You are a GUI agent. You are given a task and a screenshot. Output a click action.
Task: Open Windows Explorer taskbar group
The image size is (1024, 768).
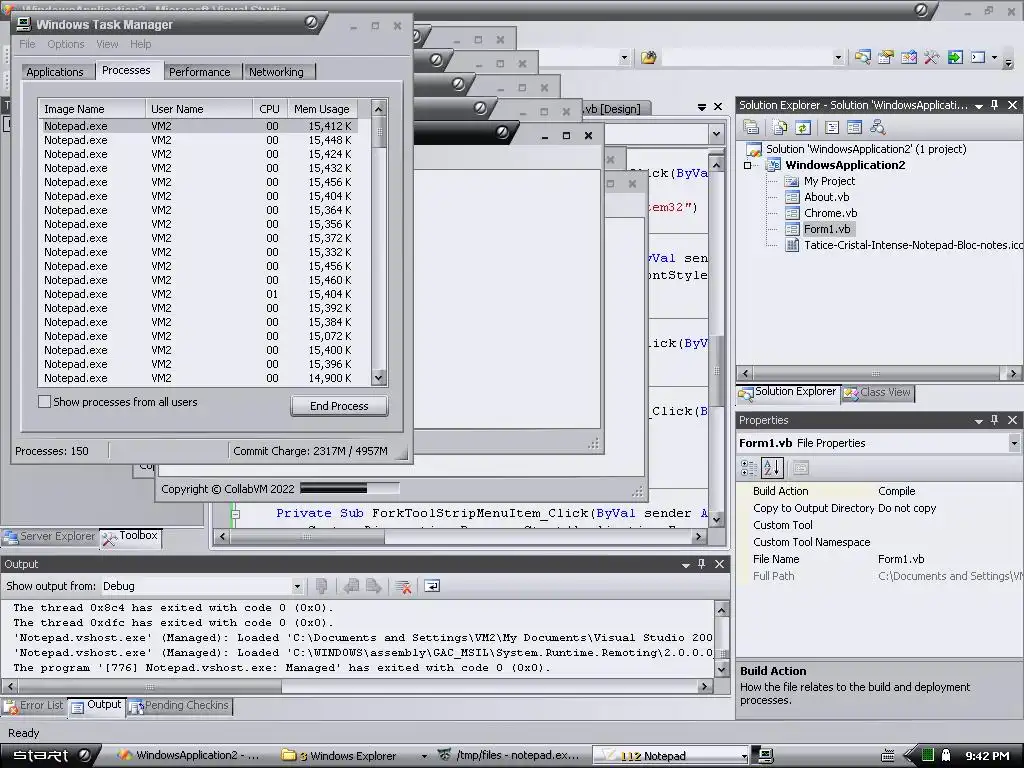(x=353, y=756)
